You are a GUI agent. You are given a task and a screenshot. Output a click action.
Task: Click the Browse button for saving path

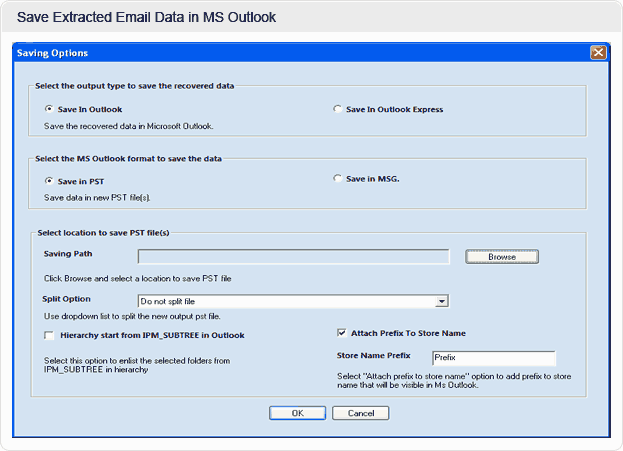coord(502,257)
